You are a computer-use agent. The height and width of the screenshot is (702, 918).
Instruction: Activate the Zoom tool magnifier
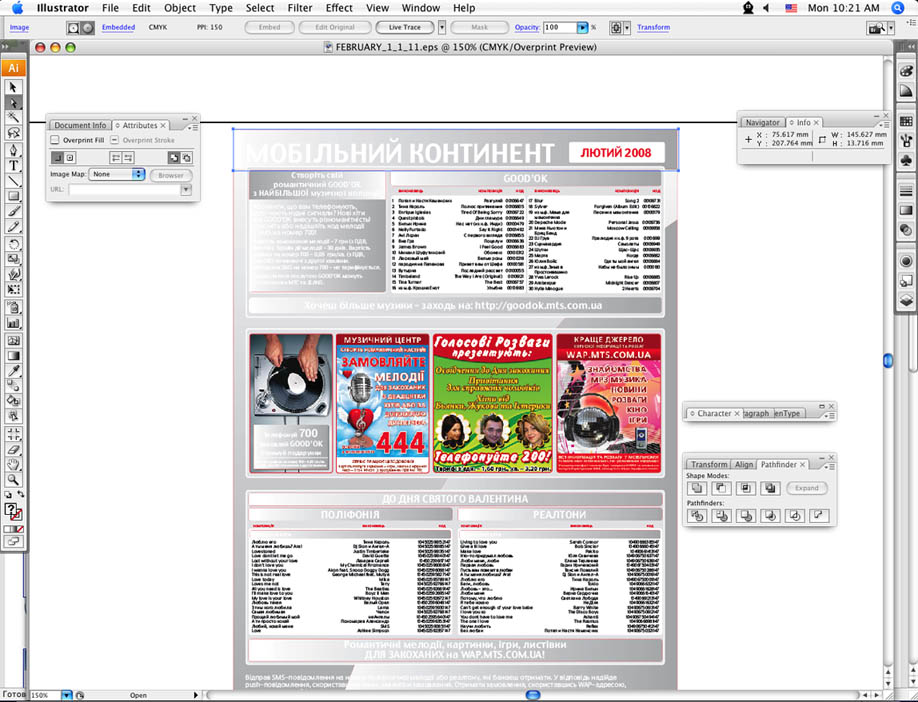point(13,480)
